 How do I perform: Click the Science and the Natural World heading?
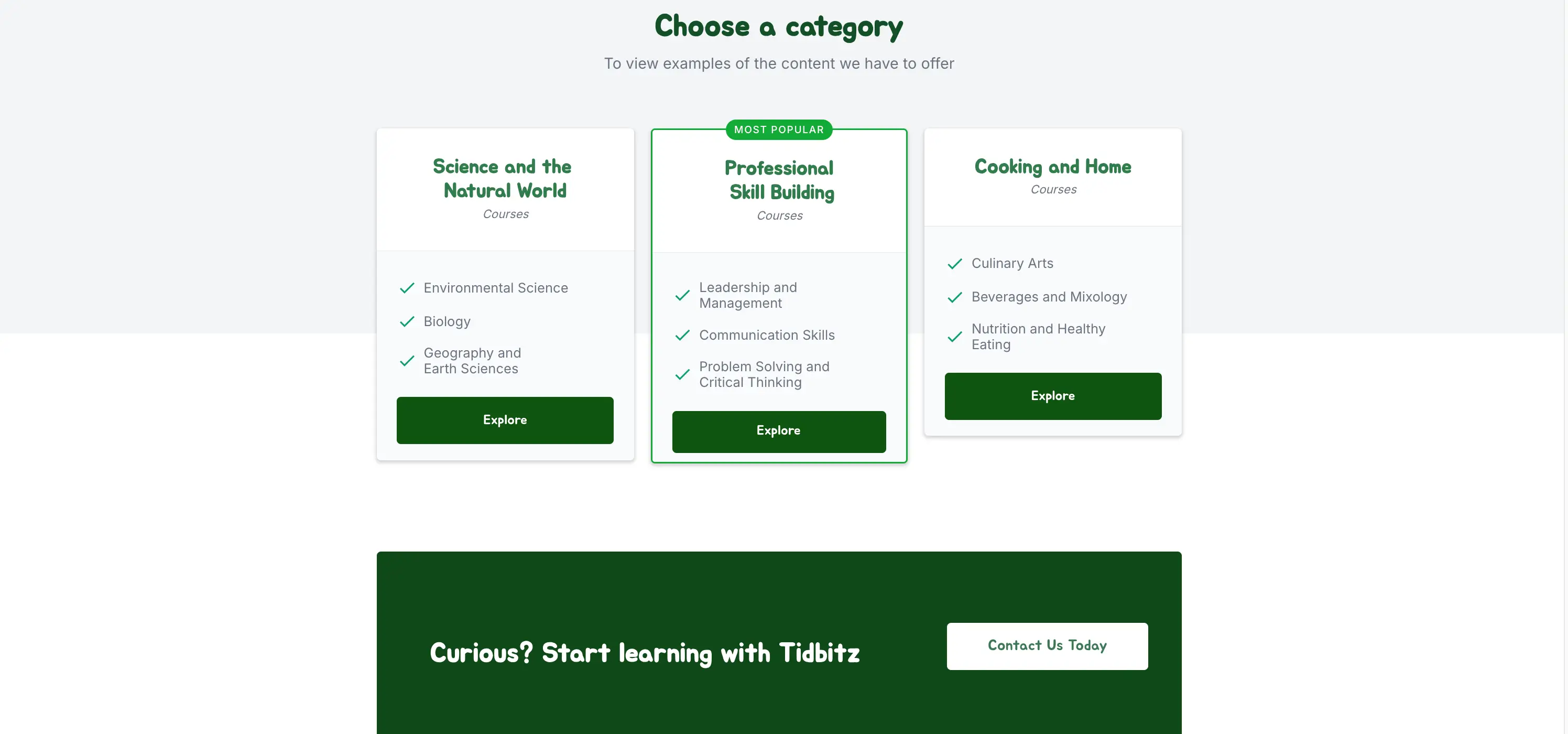pyautogui.click(x=503, y=178)
